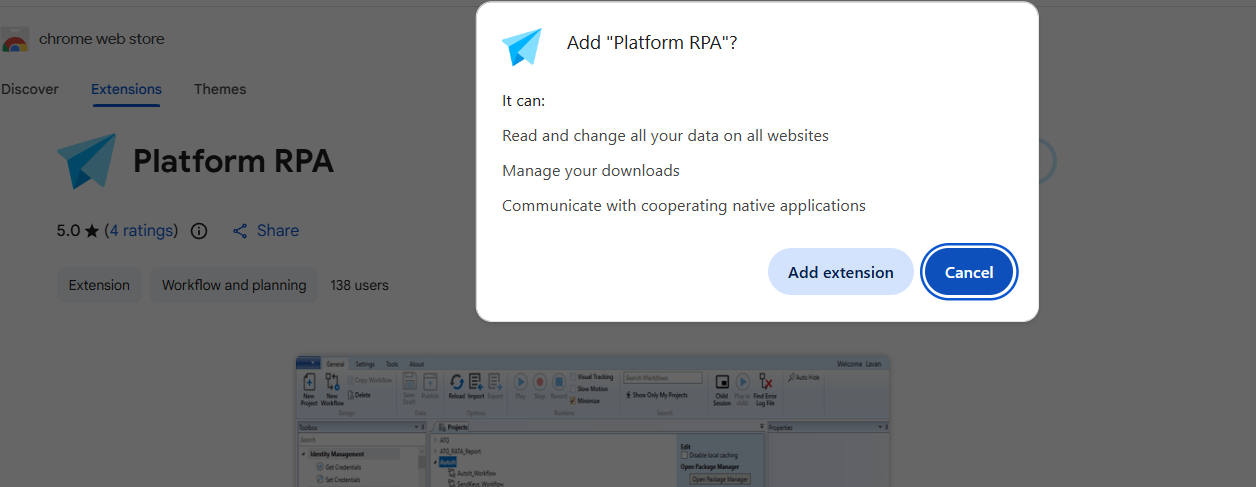Click the paper-plane icon in the dialog

pyautogui.click(x=521, y=46)
